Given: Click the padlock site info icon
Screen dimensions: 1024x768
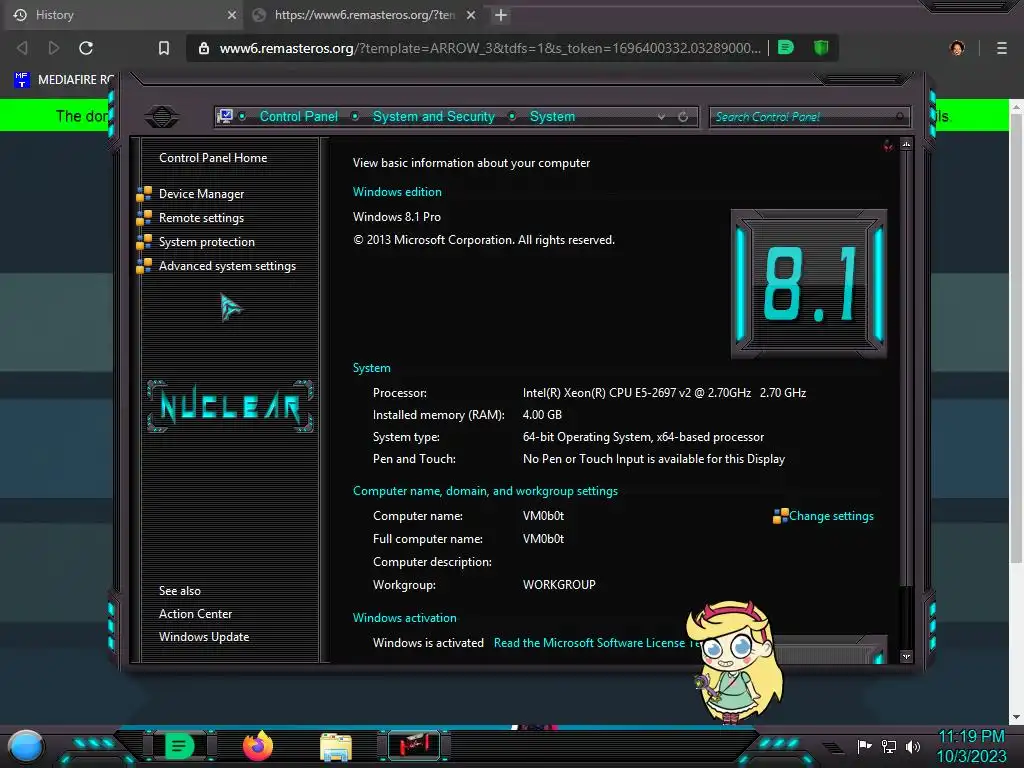Looking at the screenshot, I should pyautogui.click(x=204, y=48).
